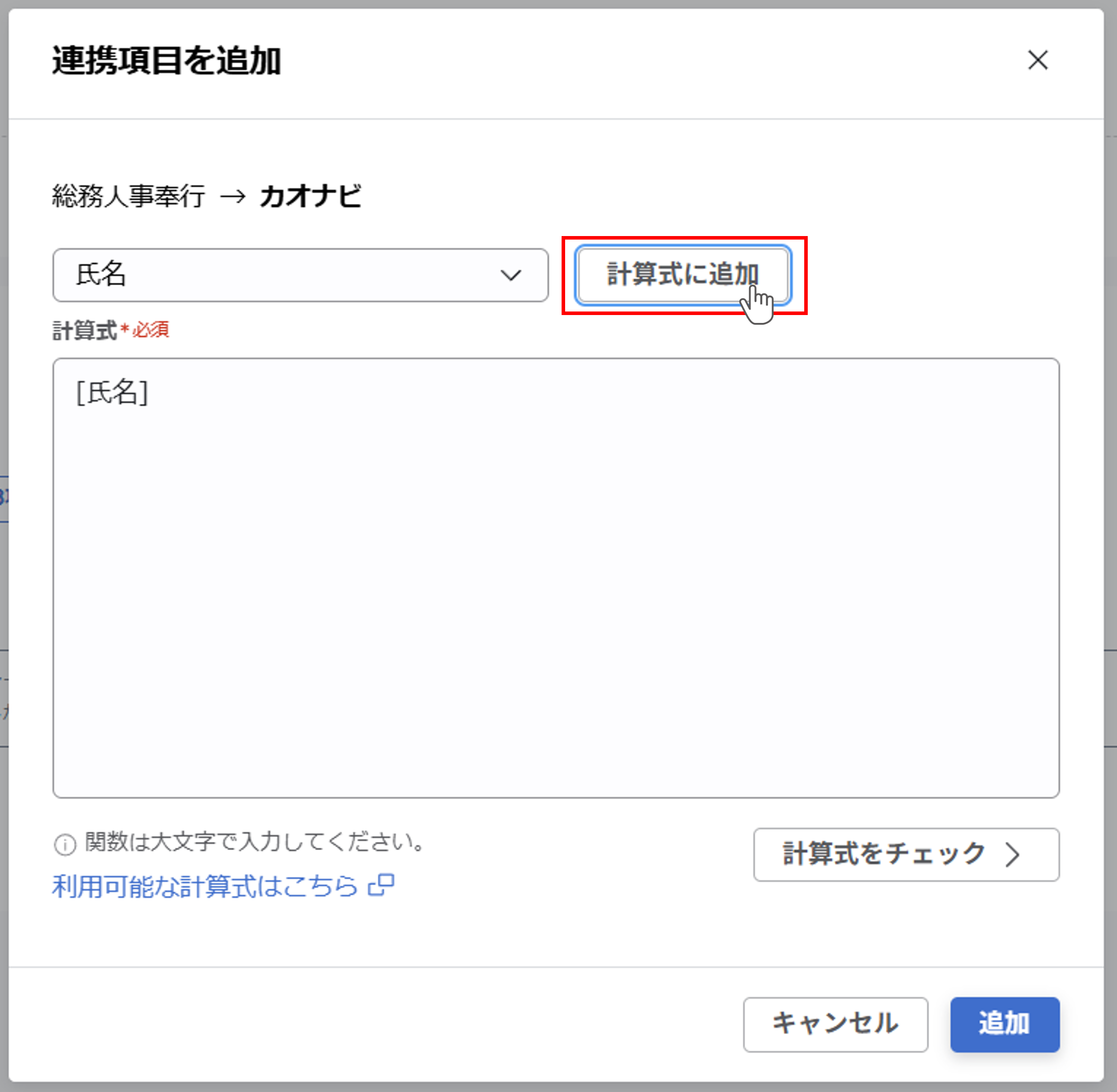Click the dialog title 連携項目を追加
Viewport: 1117px width, 1092px height.
pyautogui.click(x=166, y=61)
